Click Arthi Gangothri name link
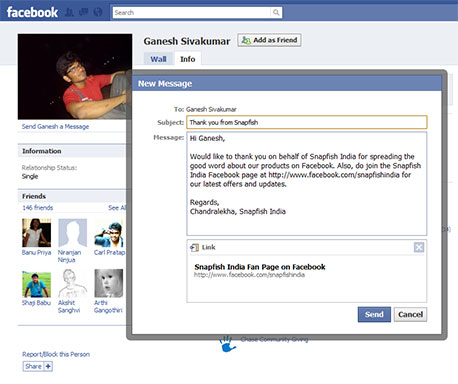The image size is (458, 384). [x=108, y=306]
